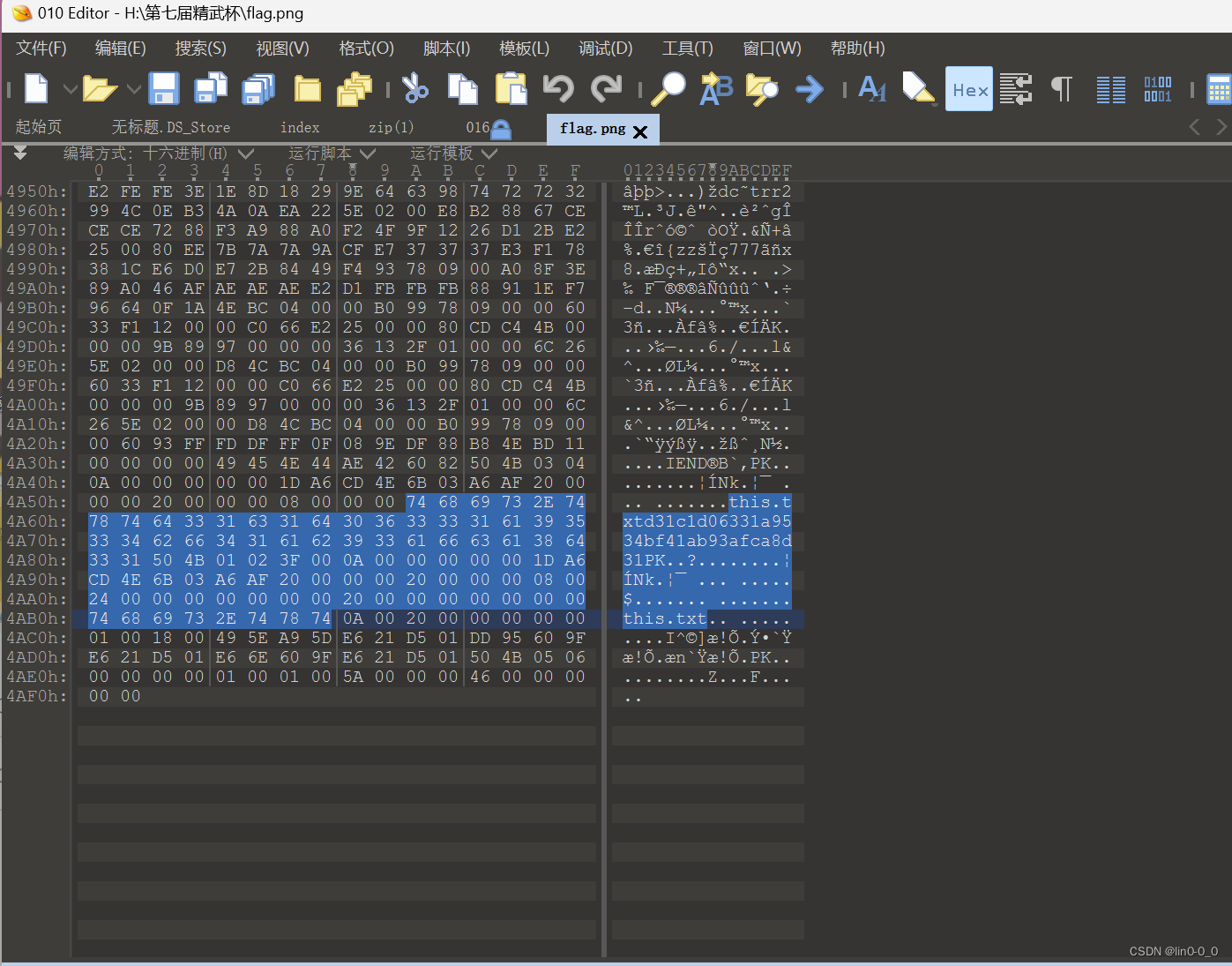
Task: Open the calculator icon
Action: point(1219,89)
